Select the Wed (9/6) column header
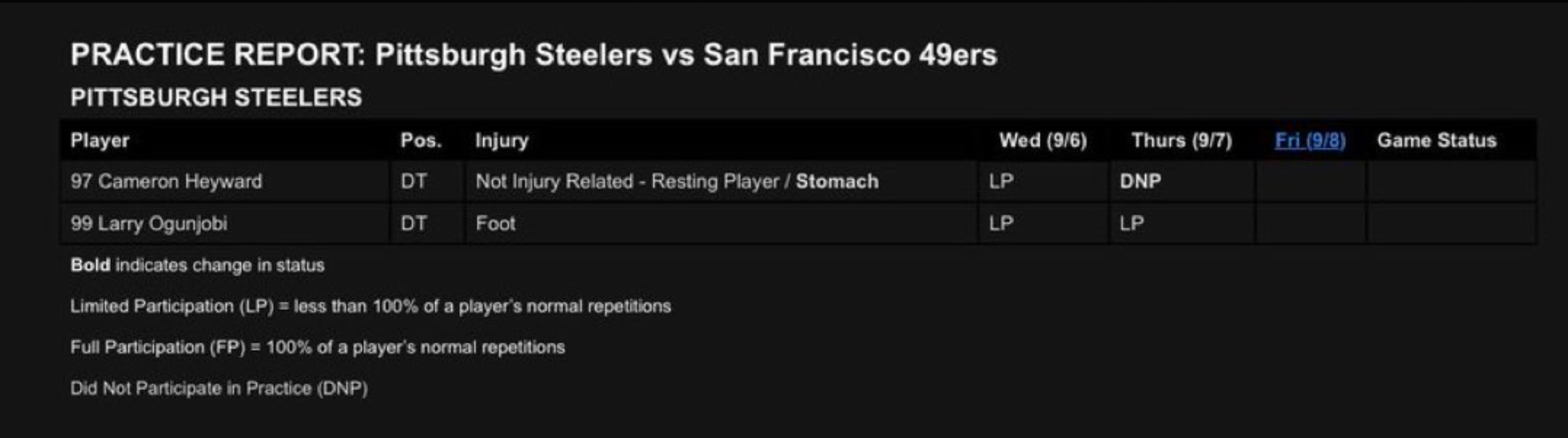Screen dimensions: 1568x438 tap(1043, 141)
